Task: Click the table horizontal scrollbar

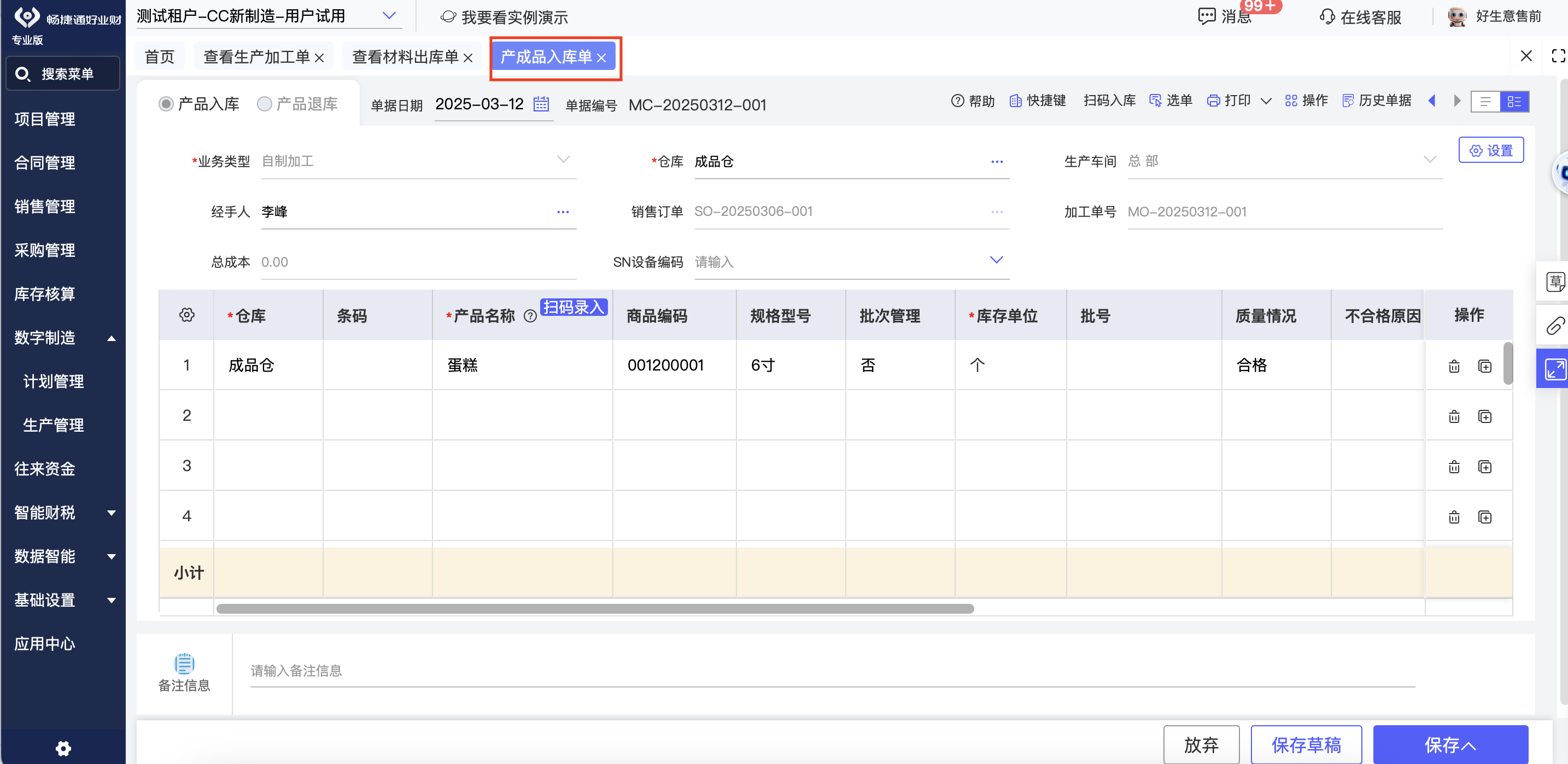Action: pos(595,608)
